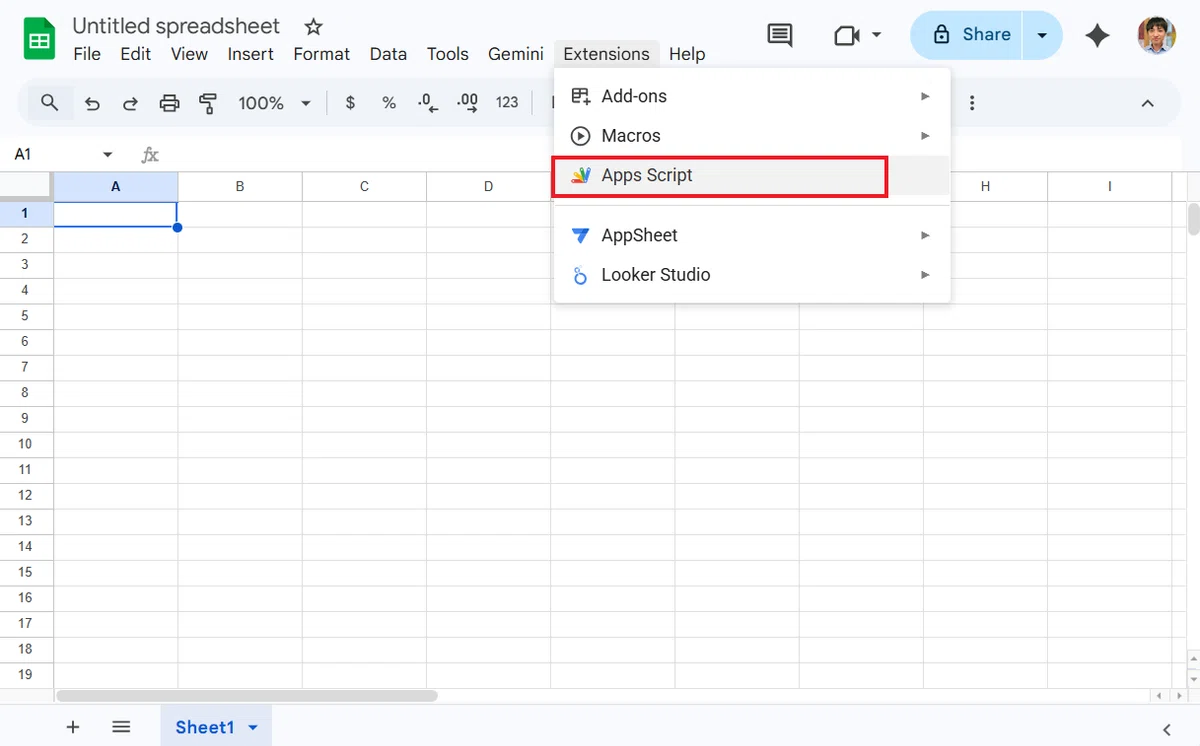Click the scroll down arrow button
Image resolution: width=1200 pixels, height=746 pixels.
(x=1193, y=678)
